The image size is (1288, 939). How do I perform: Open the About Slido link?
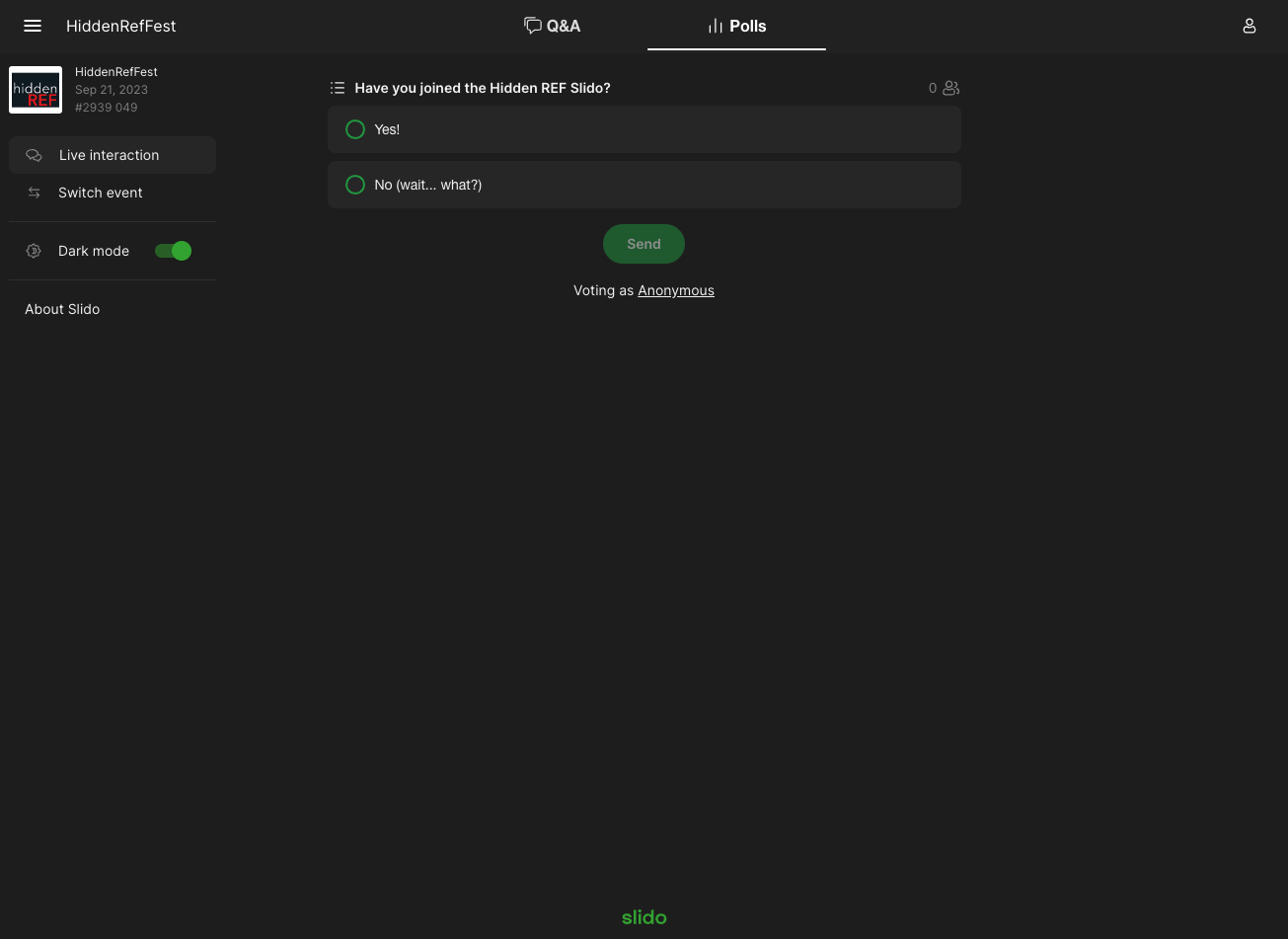[62, 309]
